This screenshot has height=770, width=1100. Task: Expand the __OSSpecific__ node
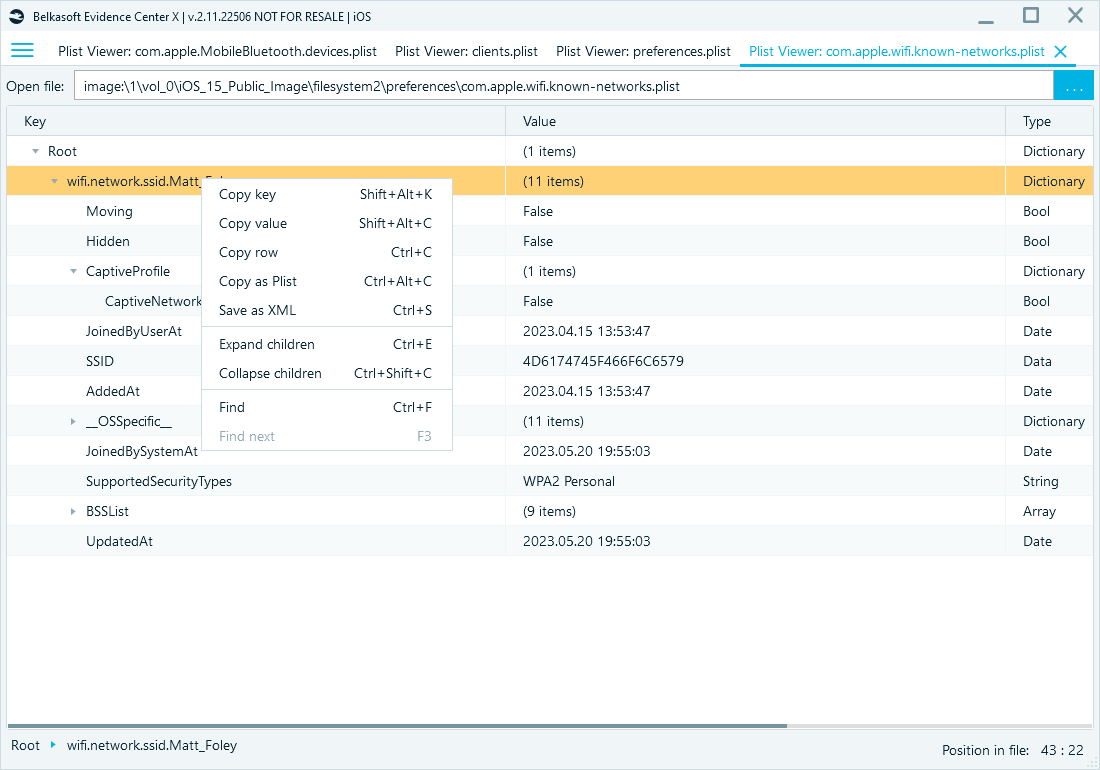pyautogui.click(x=73, y=421)
